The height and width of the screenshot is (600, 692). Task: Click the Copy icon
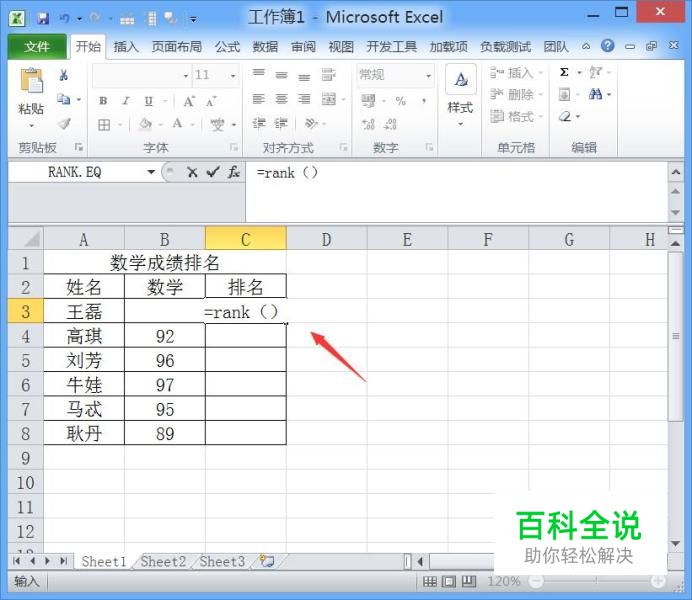pos(64,99)
